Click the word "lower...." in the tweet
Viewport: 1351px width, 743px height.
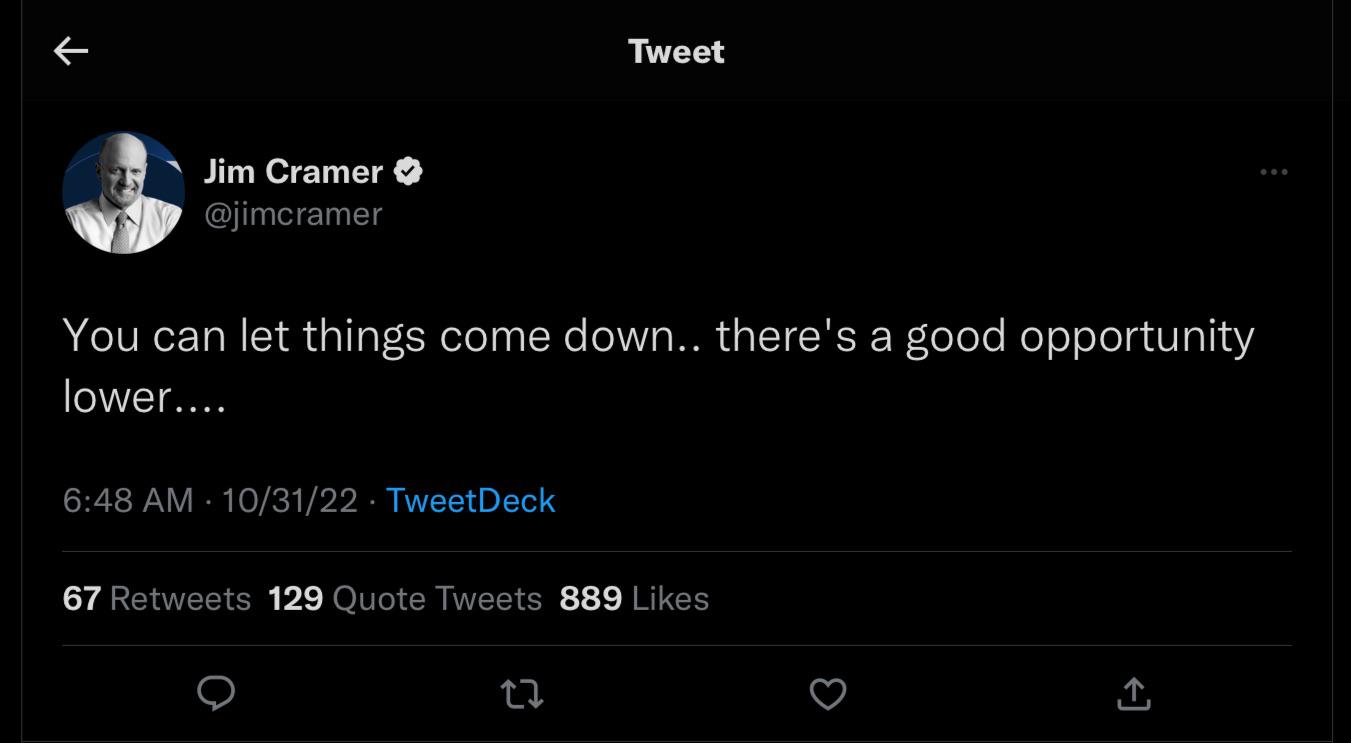point(144,398)
